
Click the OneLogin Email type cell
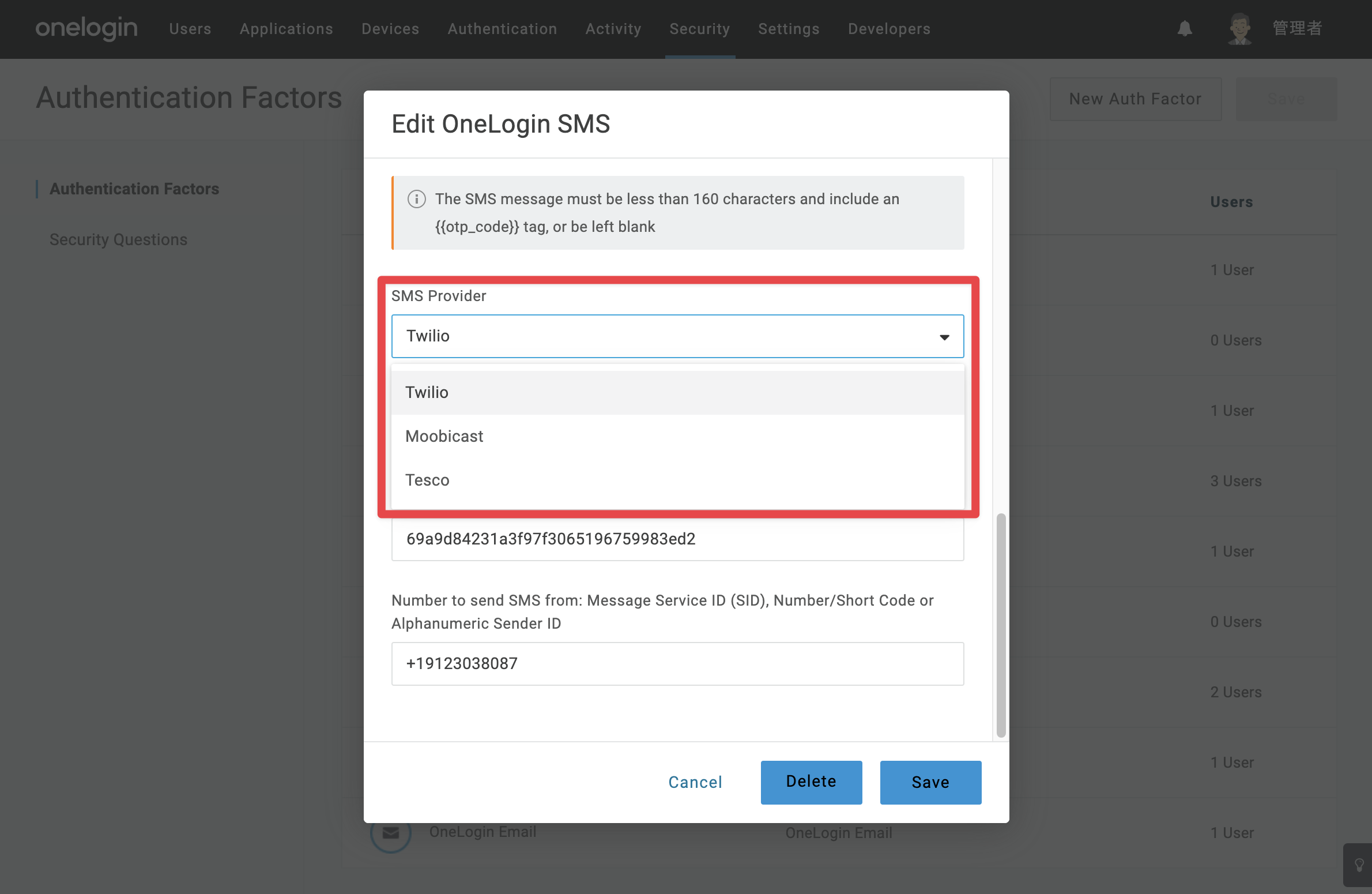[839, 833]
